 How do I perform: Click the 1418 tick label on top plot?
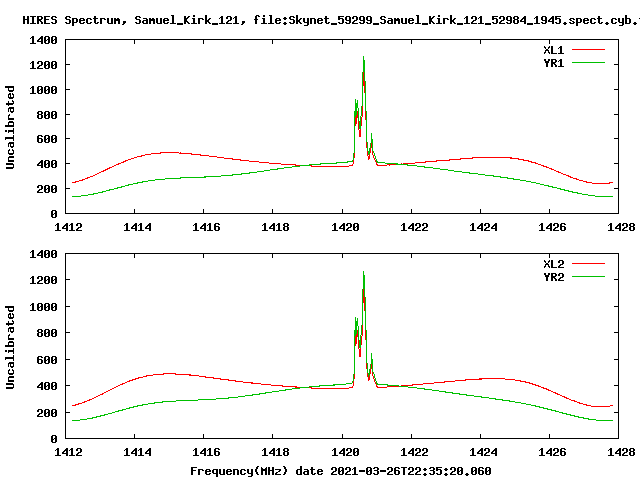click(275, 227)
